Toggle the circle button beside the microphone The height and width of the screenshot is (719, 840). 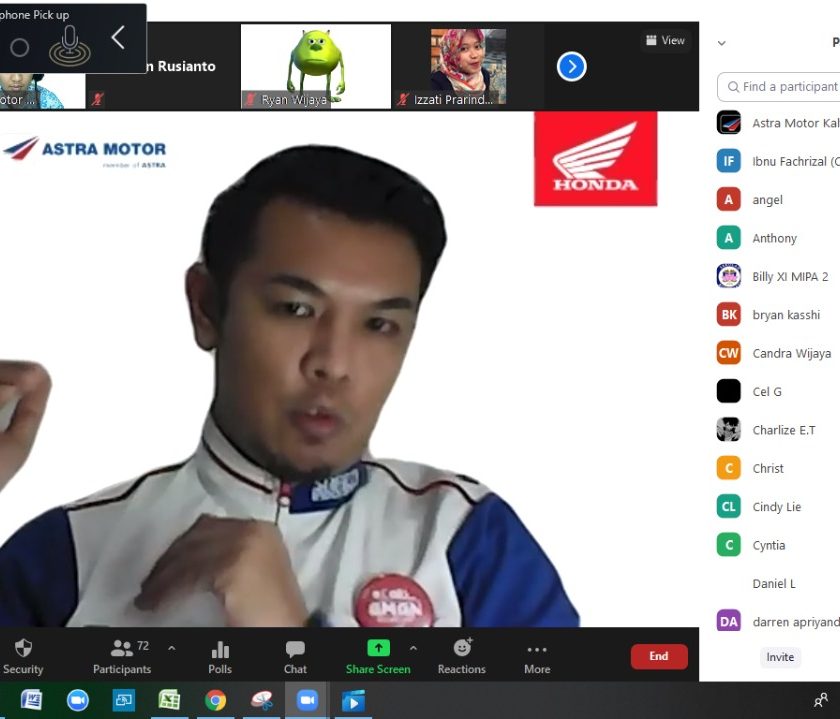pyautogui.click(x=19, y=47)
